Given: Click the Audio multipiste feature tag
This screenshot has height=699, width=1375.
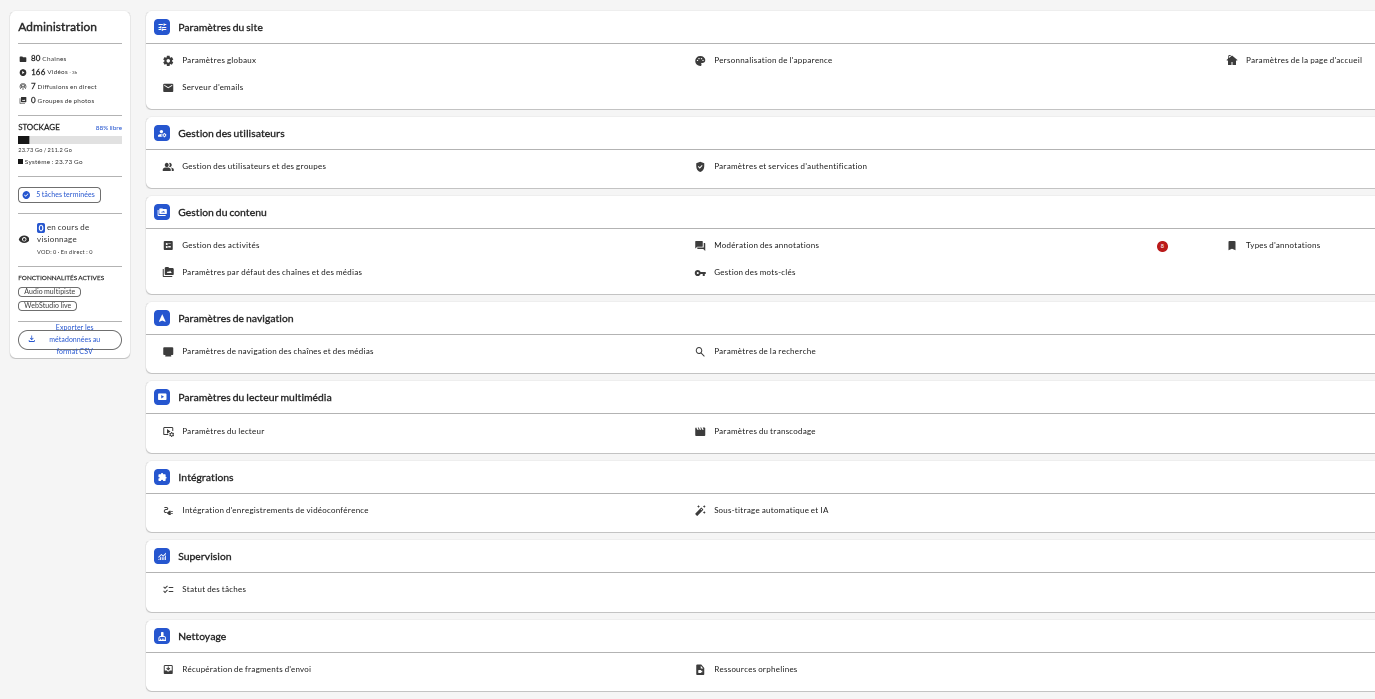Looking at the screenshot, I should click(x=50, y=291).
